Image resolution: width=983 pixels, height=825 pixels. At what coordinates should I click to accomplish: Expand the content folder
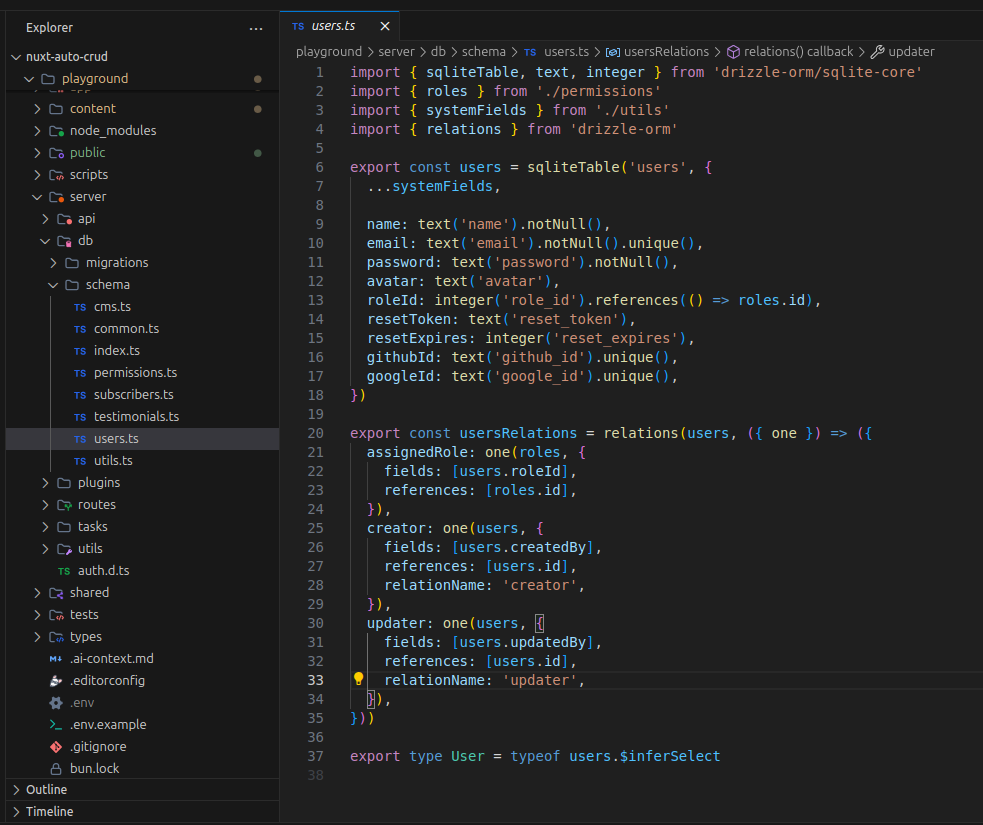(37, 109)
